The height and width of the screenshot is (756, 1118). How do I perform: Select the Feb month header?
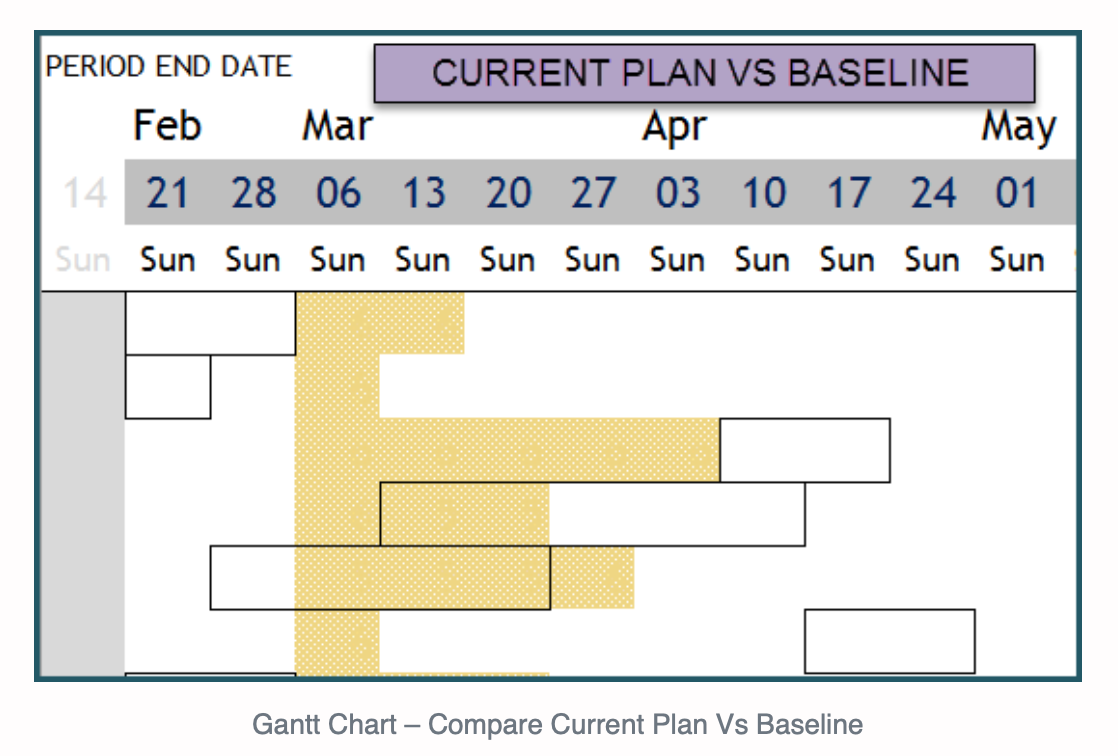coord(168,126)
